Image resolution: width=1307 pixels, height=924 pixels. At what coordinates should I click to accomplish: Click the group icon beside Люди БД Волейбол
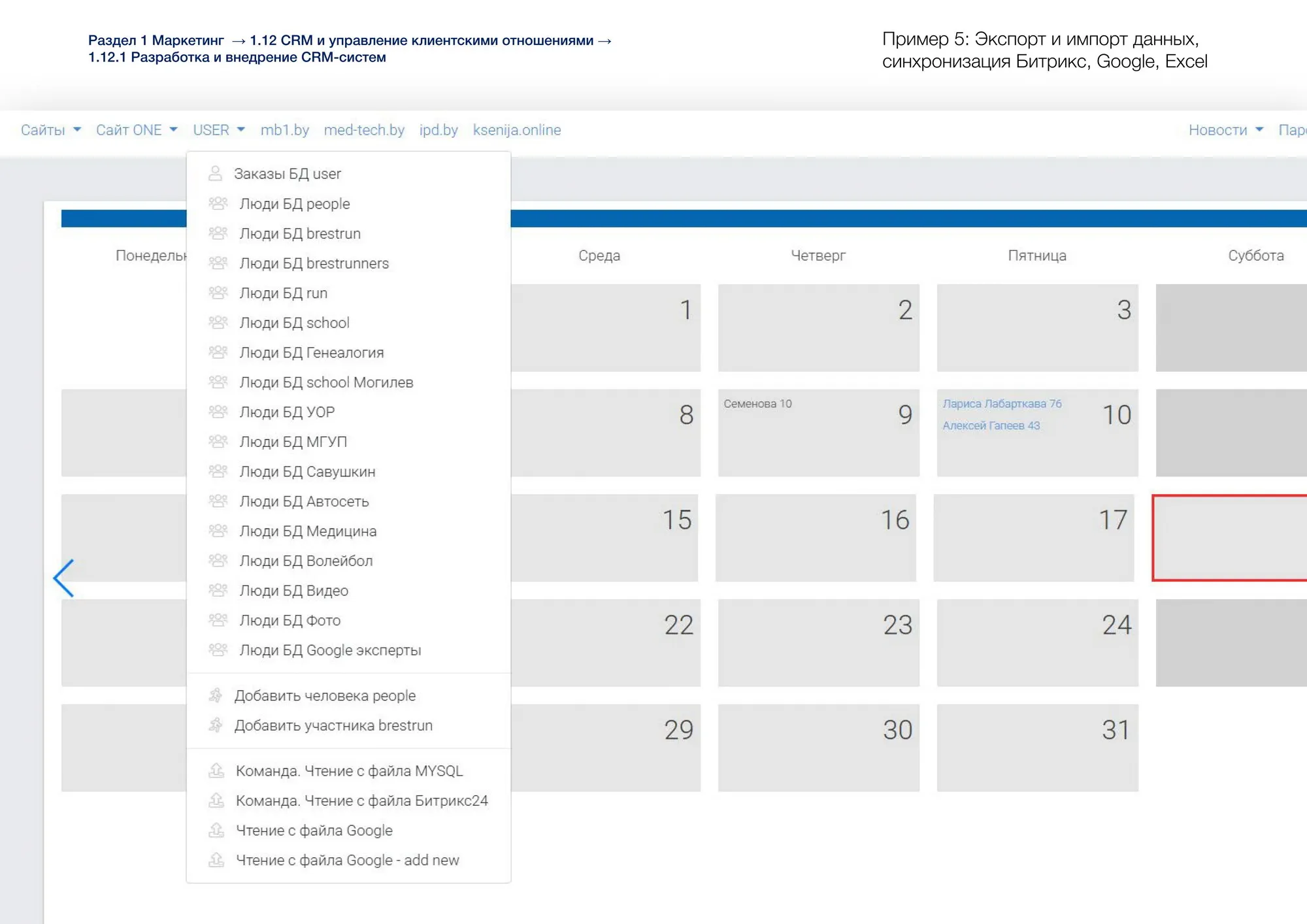(x=218, y=561)
